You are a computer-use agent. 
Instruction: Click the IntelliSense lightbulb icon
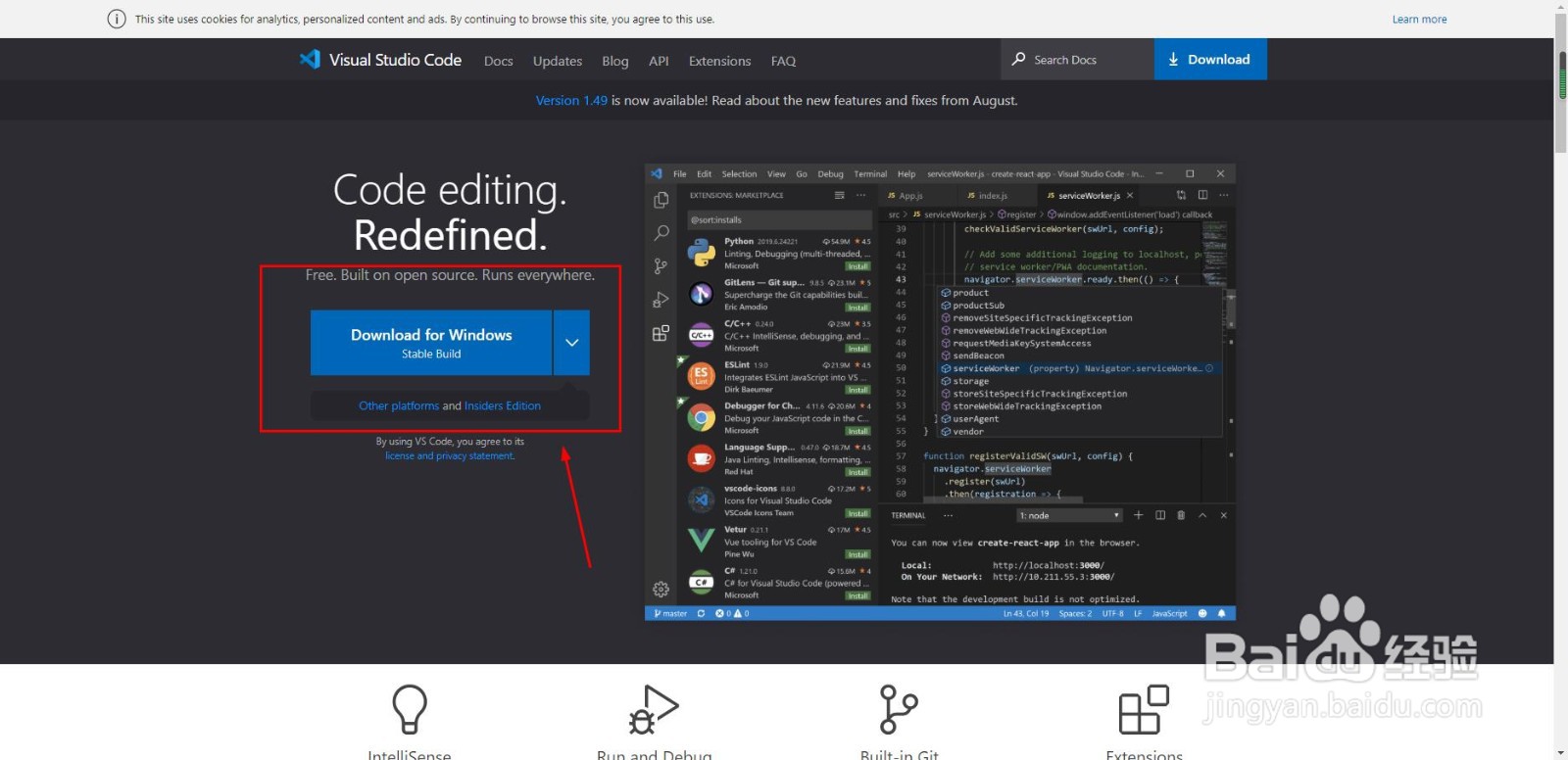point(410,708)
